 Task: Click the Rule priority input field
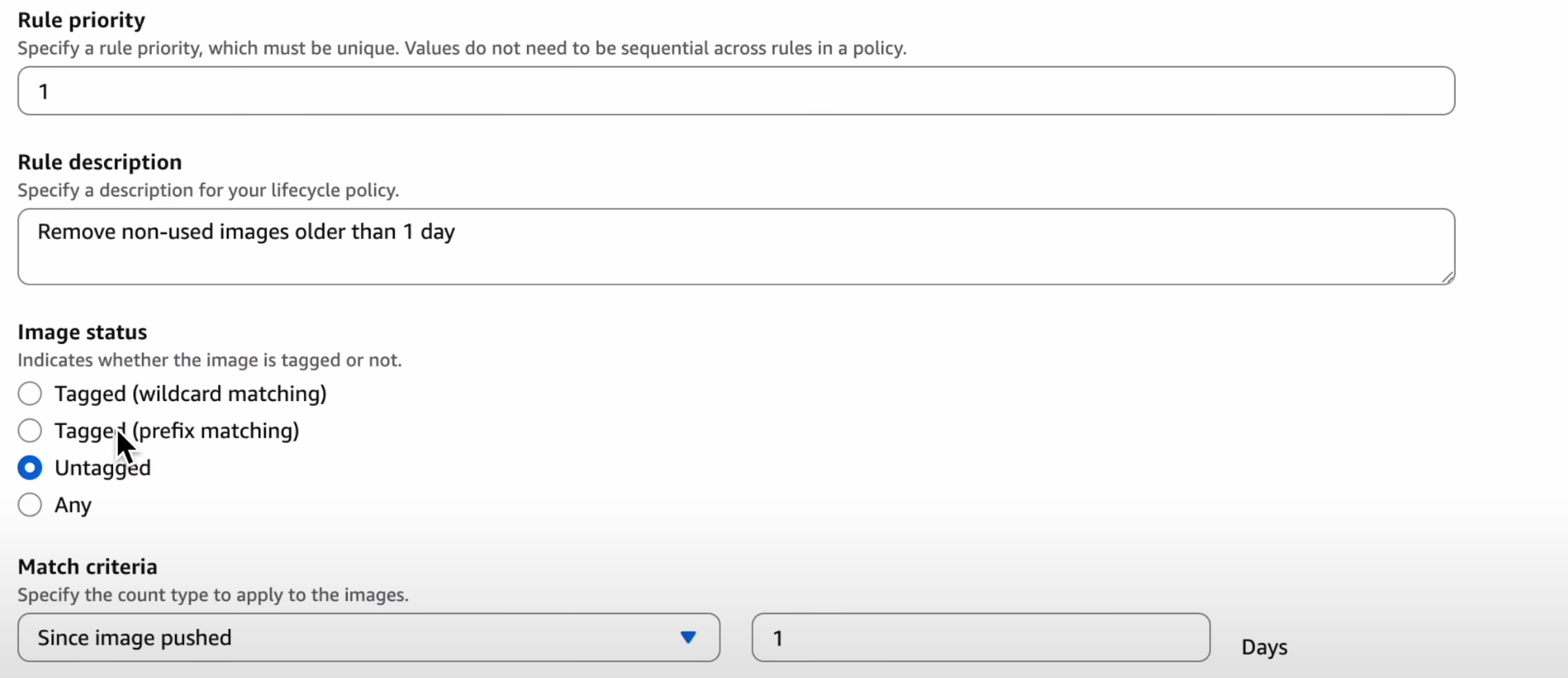point(736,91)
